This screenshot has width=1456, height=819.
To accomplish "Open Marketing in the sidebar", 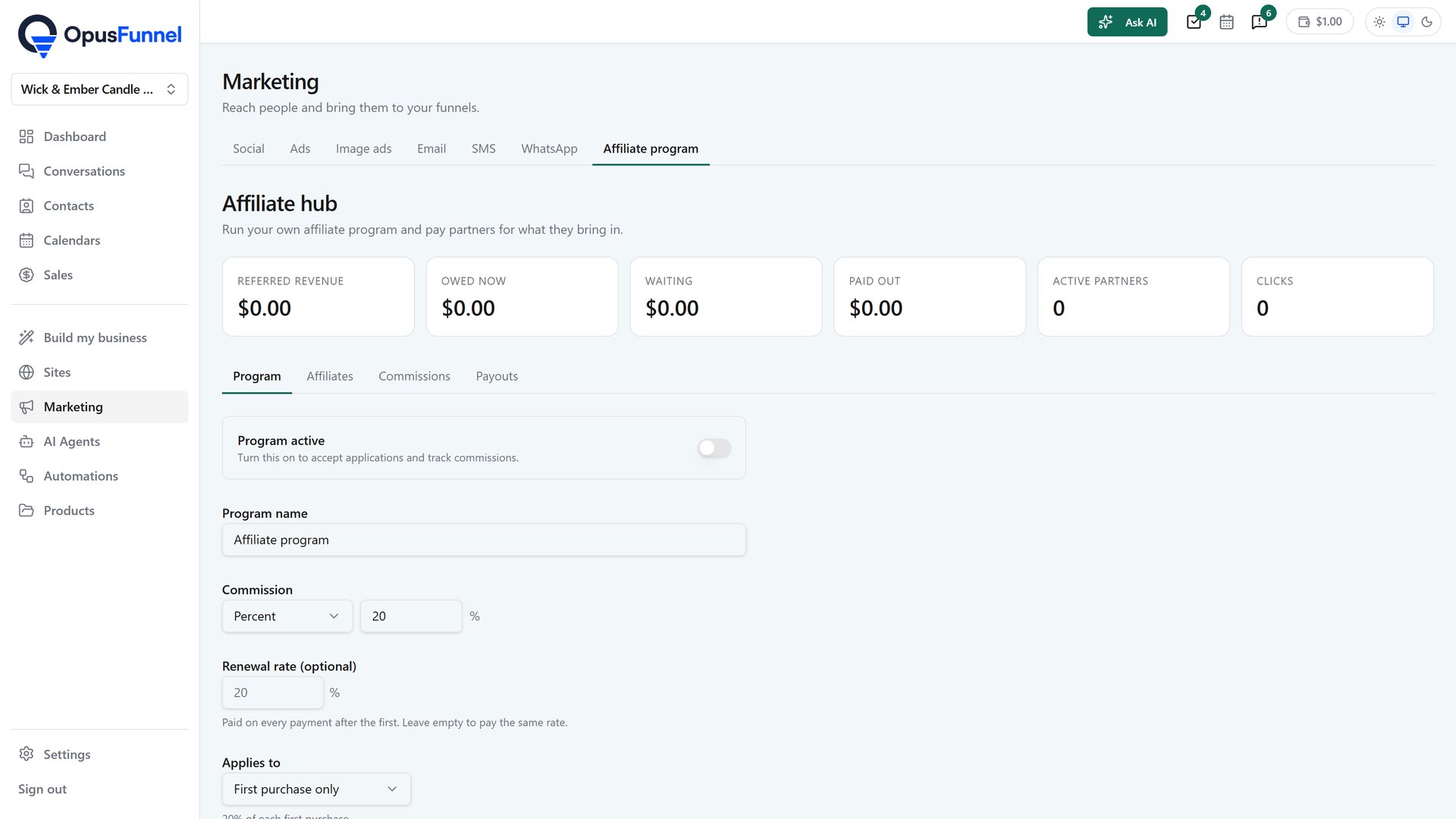I will 99,407.
